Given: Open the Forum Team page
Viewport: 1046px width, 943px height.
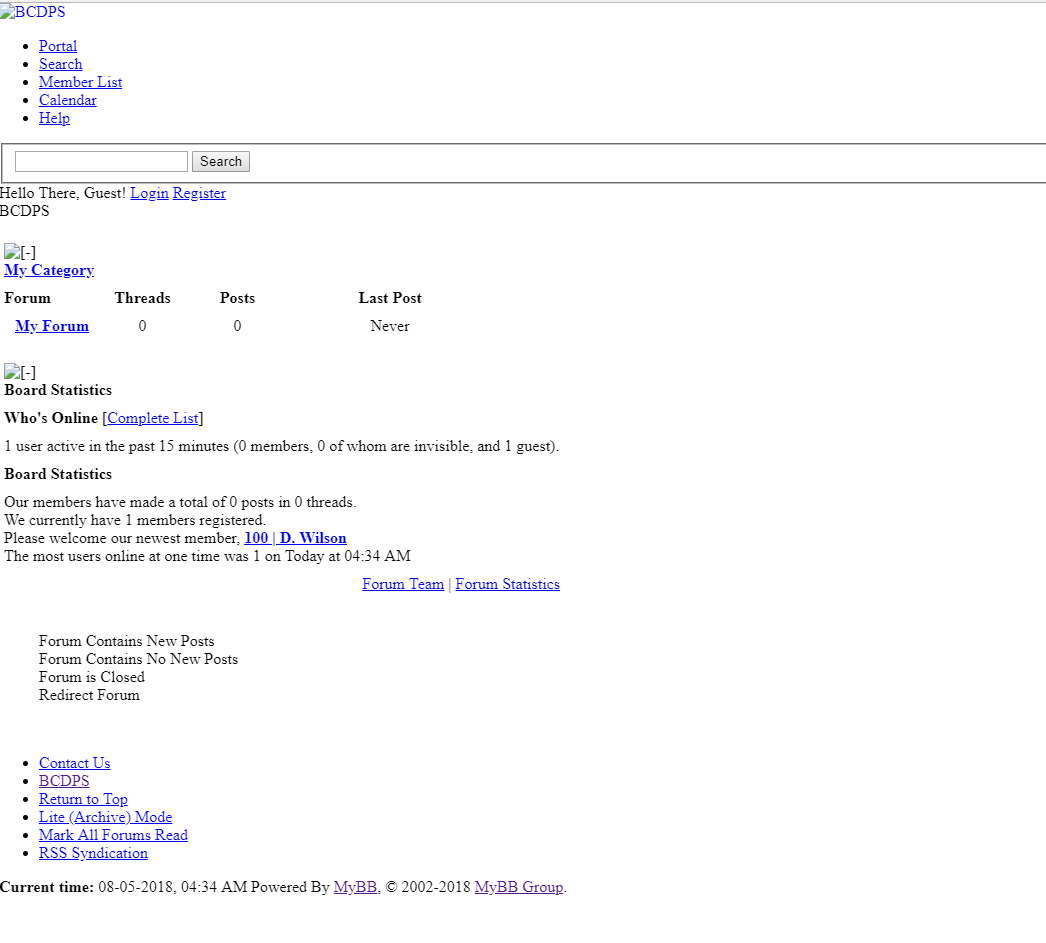Looking at the screenshot, I should pyautogui.click(x=403, y=584).
